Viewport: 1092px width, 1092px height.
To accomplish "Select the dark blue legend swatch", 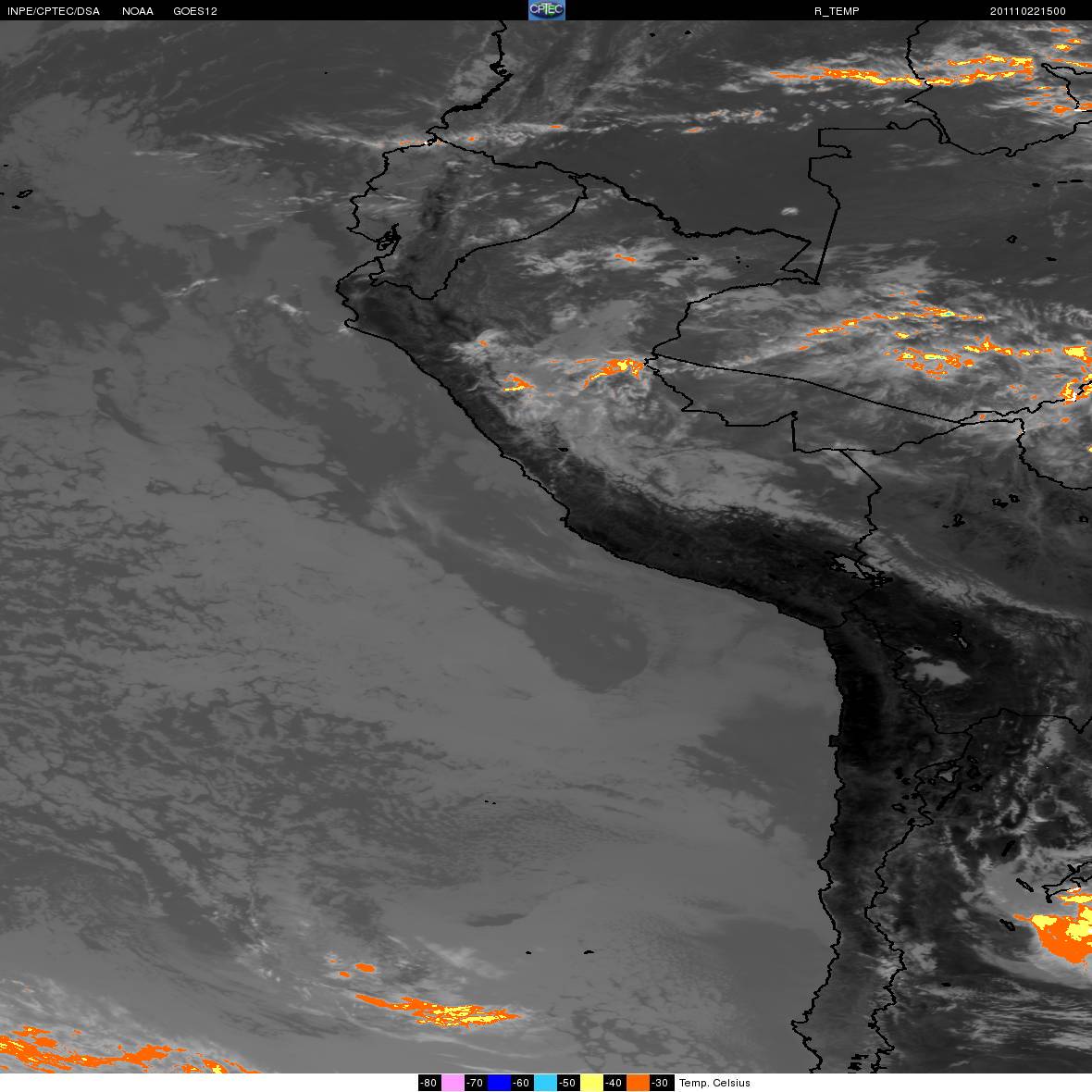I will [x=500, y=1083].
